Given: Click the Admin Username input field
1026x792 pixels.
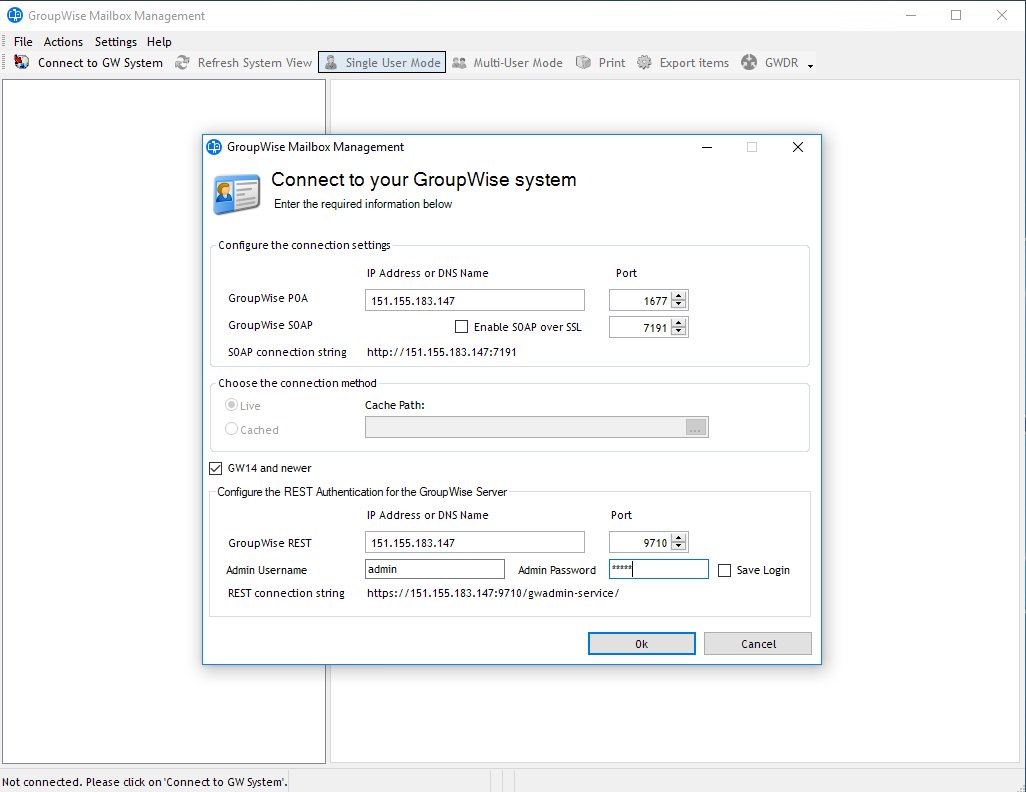Looking at the screenshot, I should coord(435,569).
